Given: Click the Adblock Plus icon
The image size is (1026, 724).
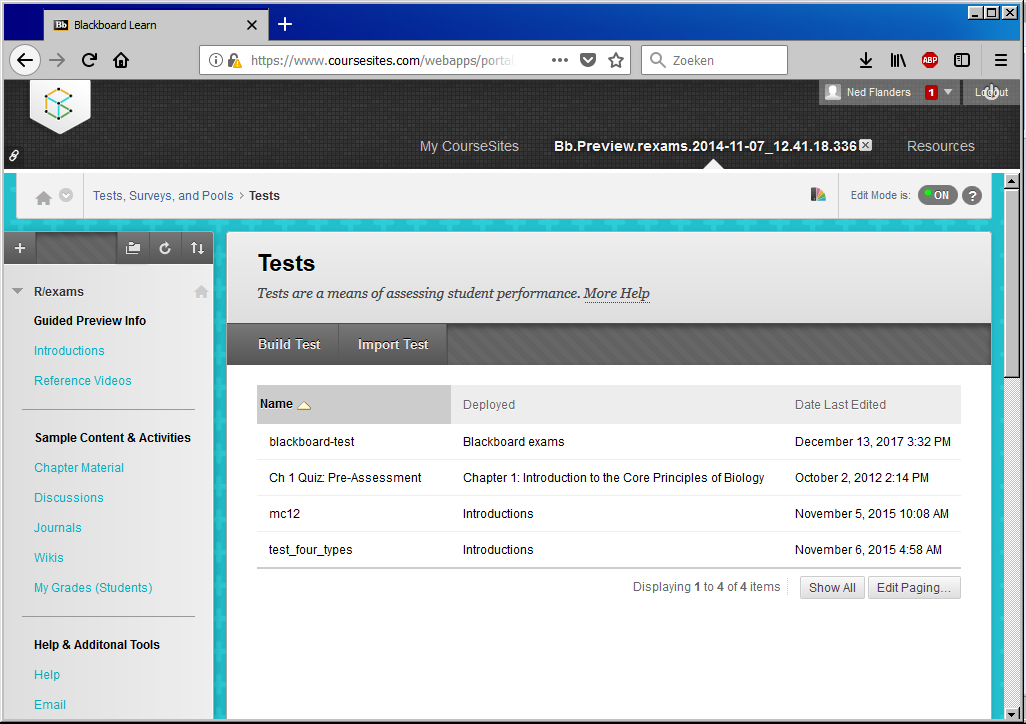Looking at the screenshot, I should pos(930,60).
